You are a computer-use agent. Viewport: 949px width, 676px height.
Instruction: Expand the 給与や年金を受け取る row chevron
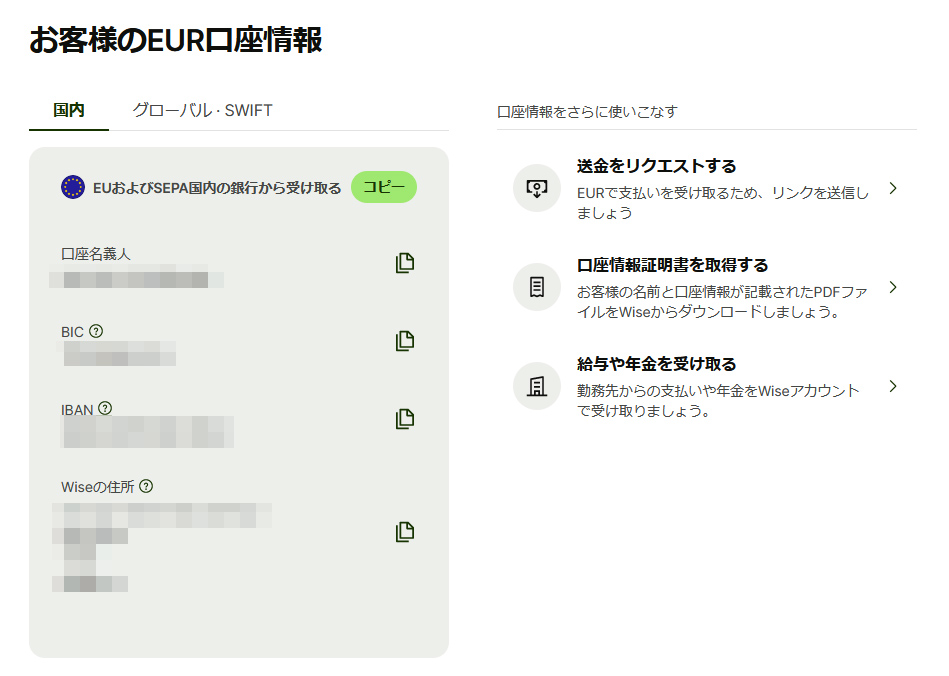(893, 386)
